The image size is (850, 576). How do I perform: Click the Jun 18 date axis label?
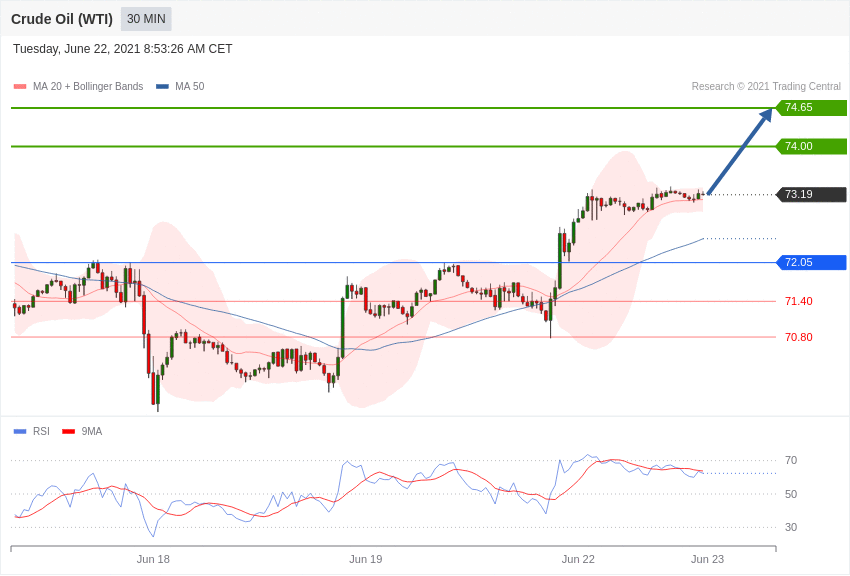click(x=153, y=559)
